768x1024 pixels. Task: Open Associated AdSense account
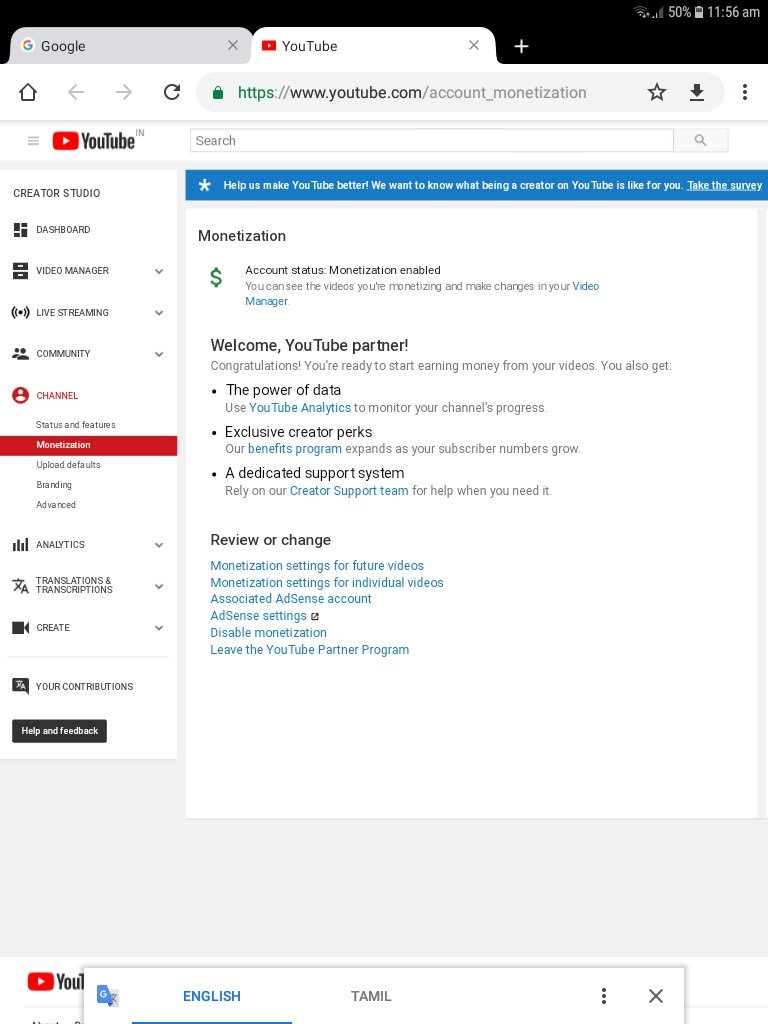pyautogui.click(x=291, y=599)
